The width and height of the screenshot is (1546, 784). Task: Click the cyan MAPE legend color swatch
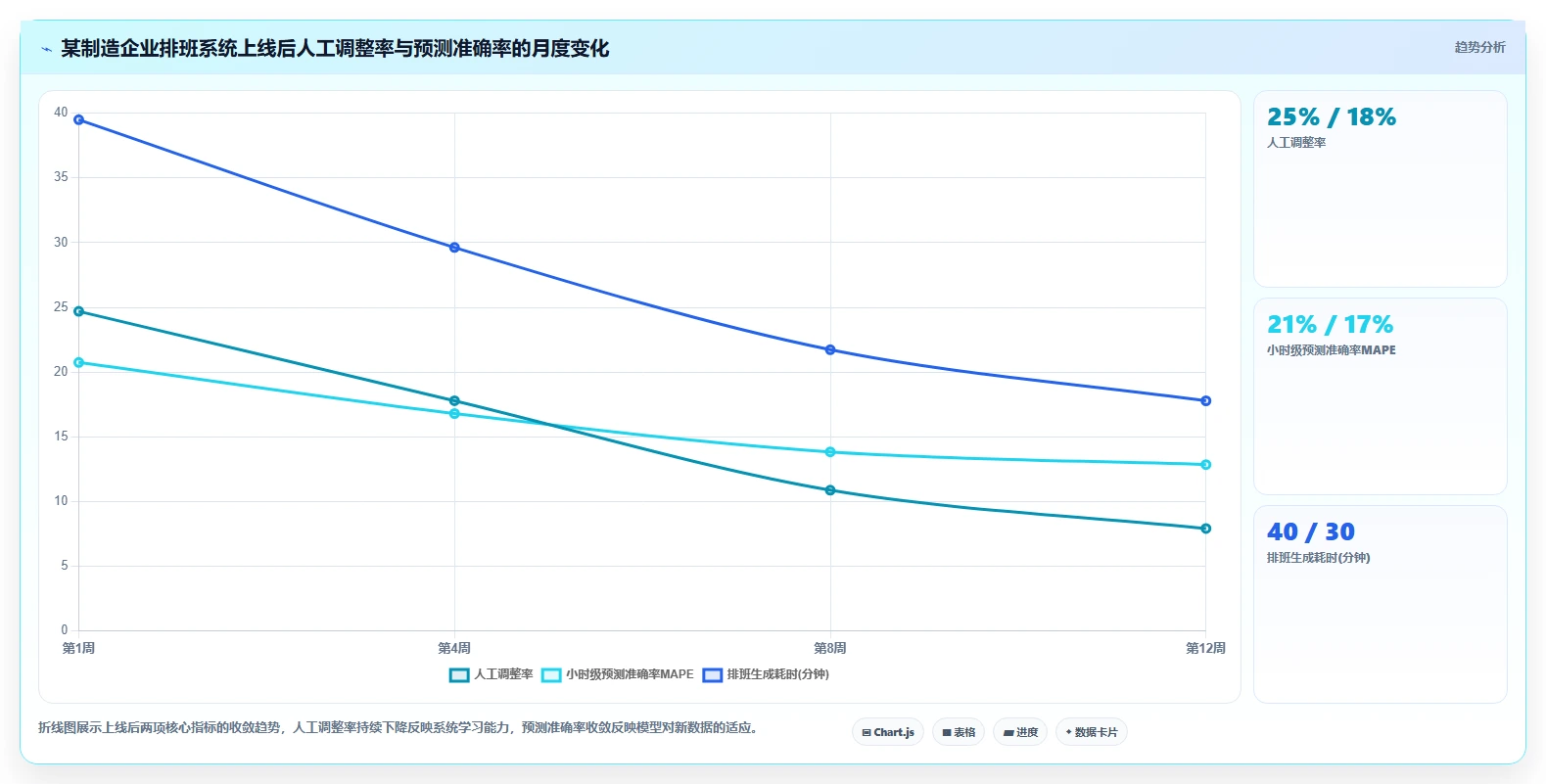coord(551,674)
